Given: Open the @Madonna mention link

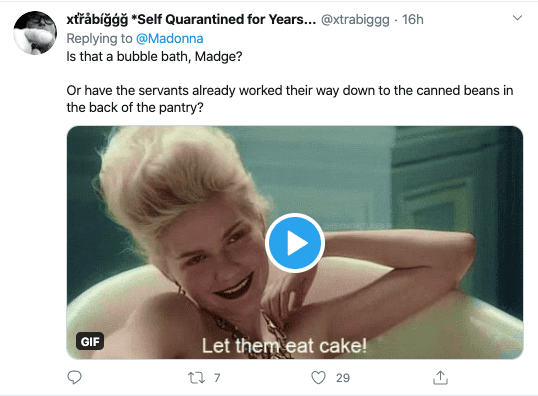Looking at the screenshot, I should [x=169, y=38].
